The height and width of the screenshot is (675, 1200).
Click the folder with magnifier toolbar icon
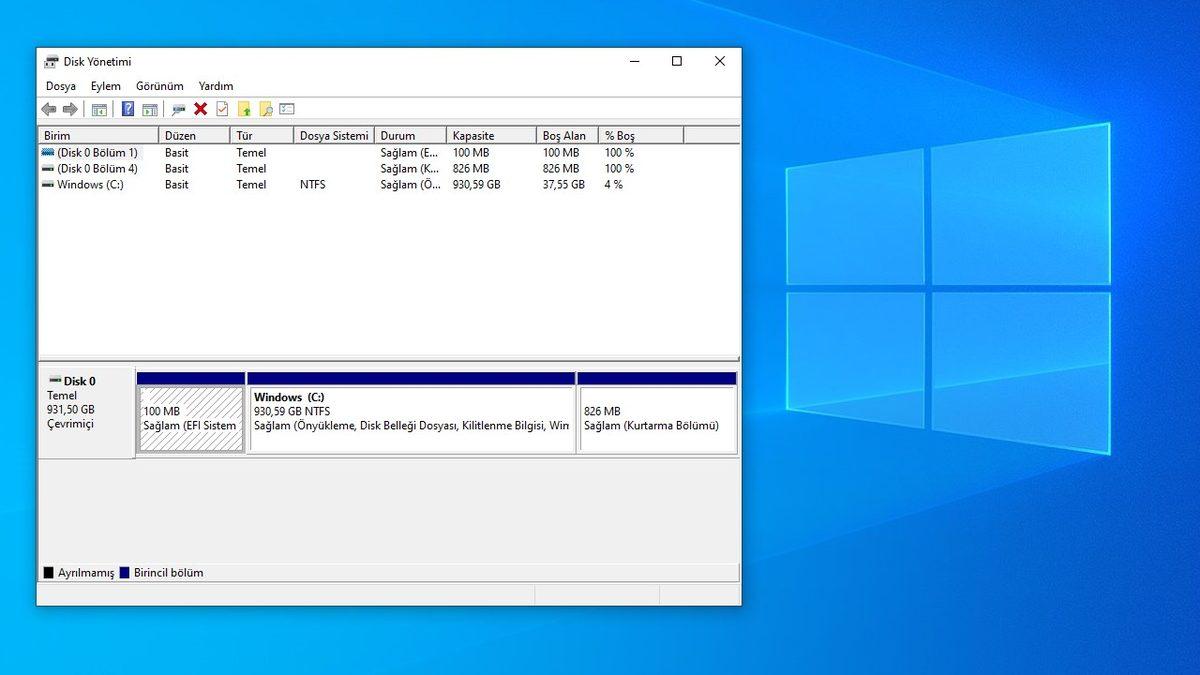[x=265, y=109]
